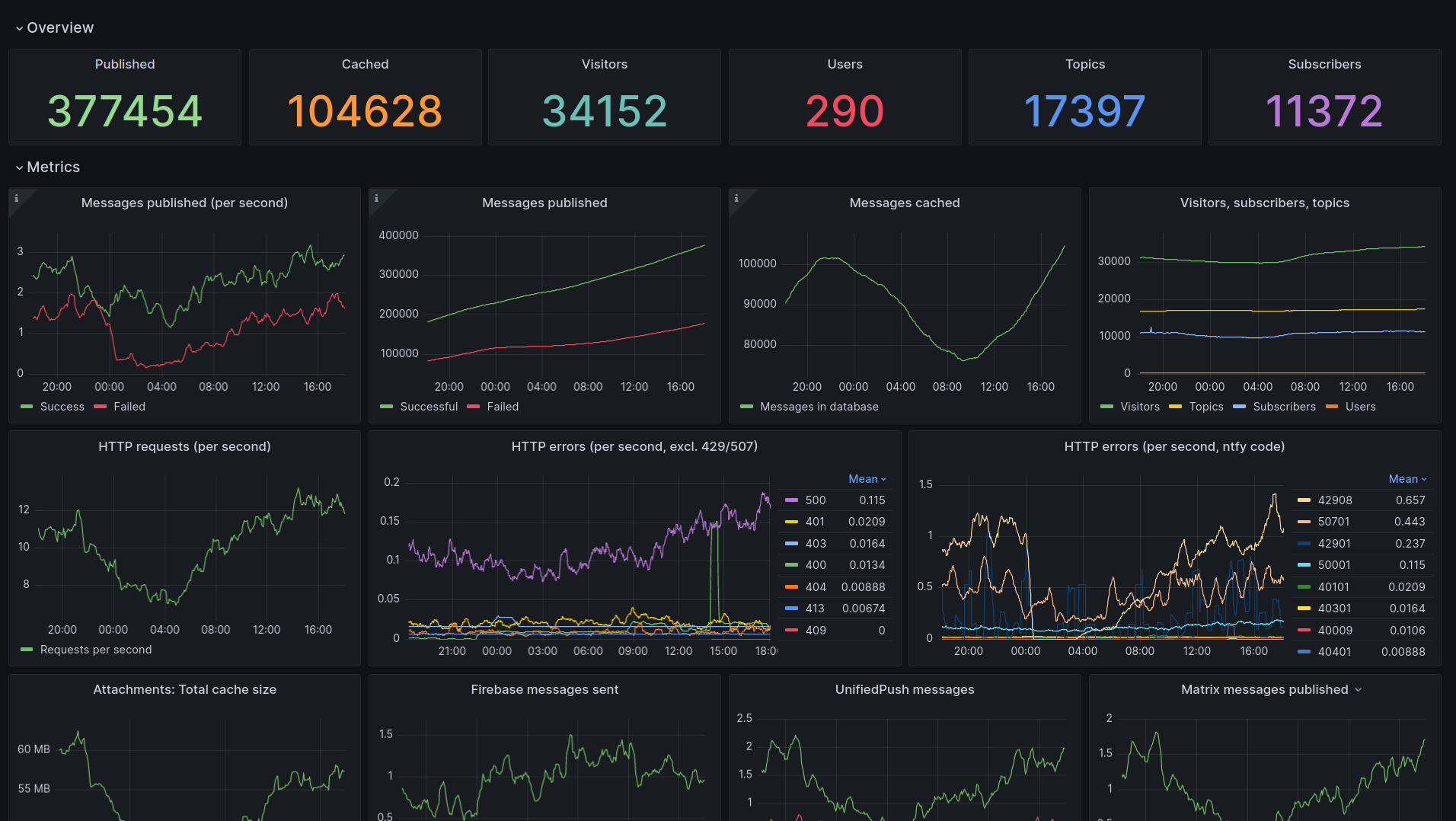Click info icon on Messages cached panel
Screen dimensions: 1456x821
pyautogui.click(x=736, y=198)
